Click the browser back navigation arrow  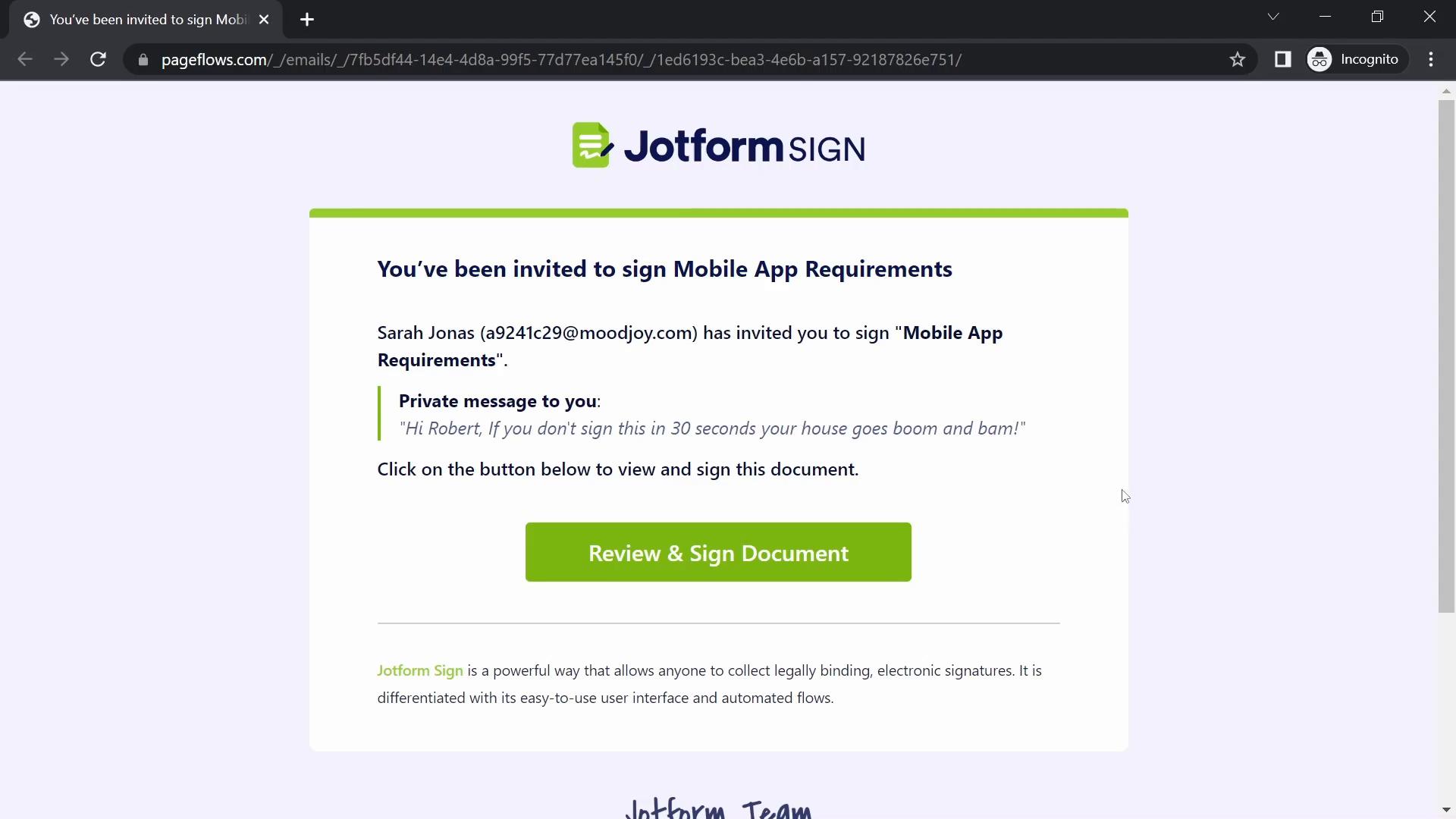click(x=24, y=60)
